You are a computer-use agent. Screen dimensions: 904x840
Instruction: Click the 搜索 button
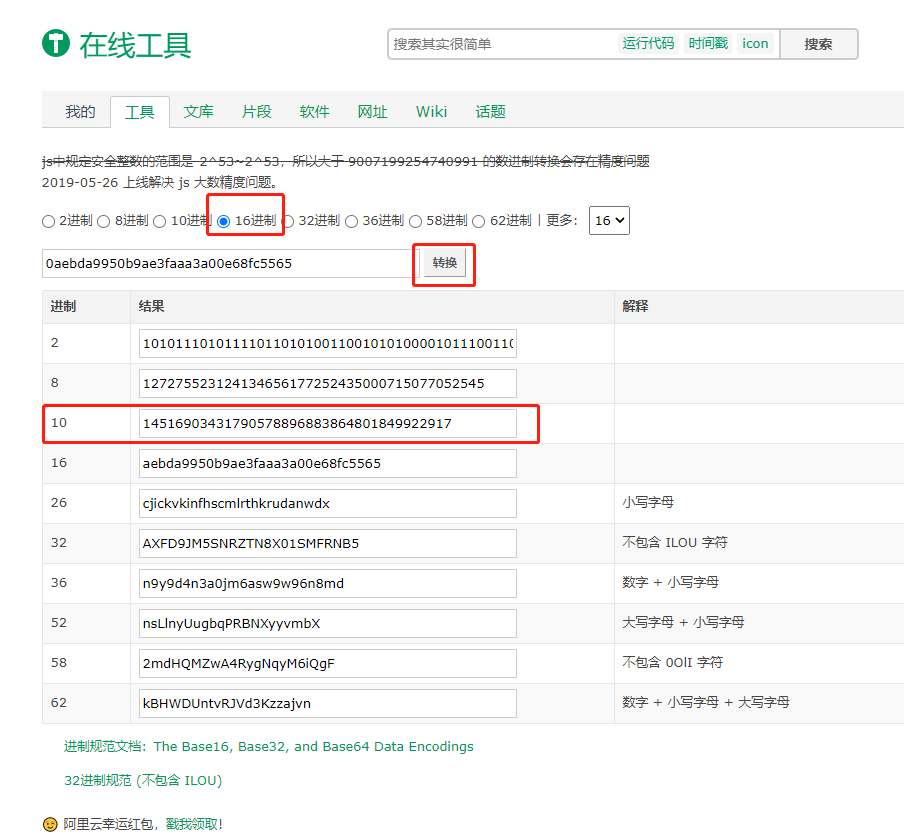819,44
